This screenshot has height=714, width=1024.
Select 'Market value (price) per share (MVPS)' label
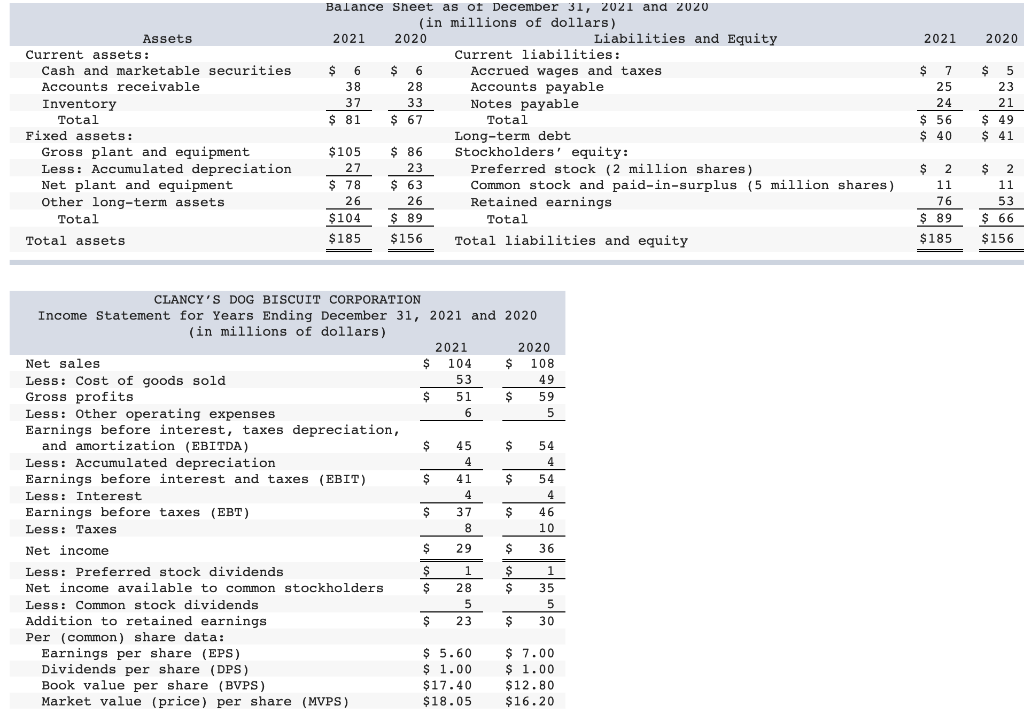[x=195, y=702]
